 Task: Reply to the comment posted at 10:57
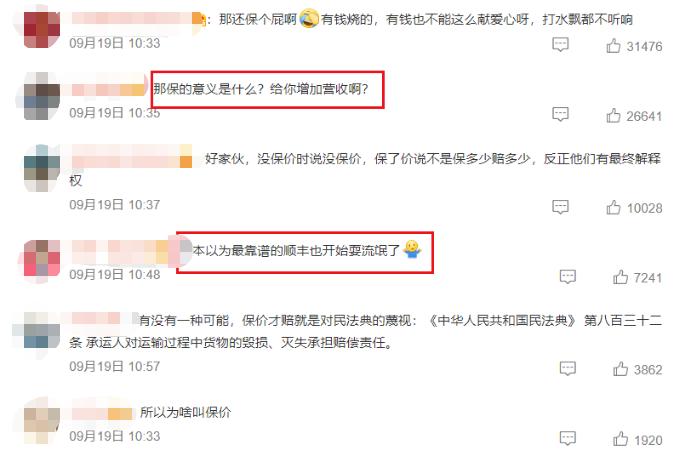pos(567,368)
